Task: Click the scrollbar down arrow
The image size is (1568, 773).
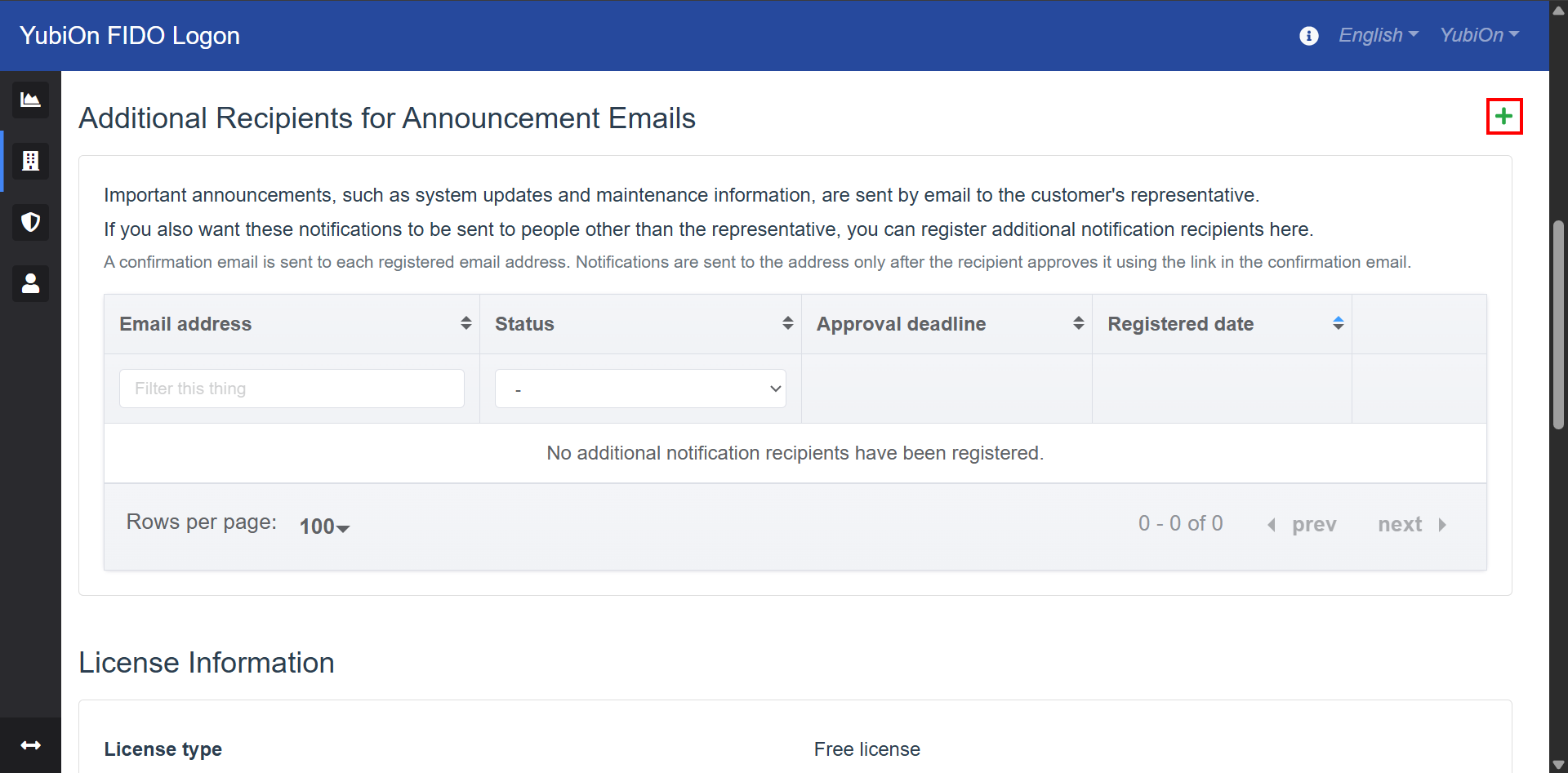Action: tap(1558, 765)
